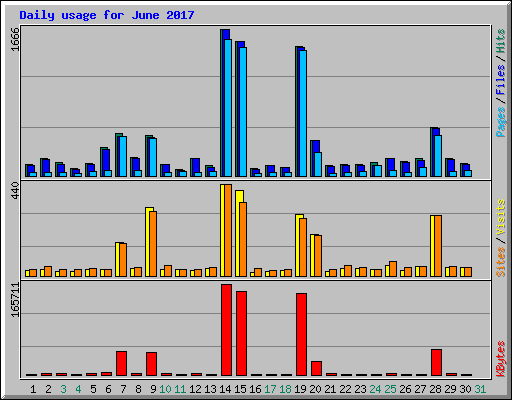Click x-axis day label 3
Viewport: 512px width, 400px height.
click(x=63, y=389)
